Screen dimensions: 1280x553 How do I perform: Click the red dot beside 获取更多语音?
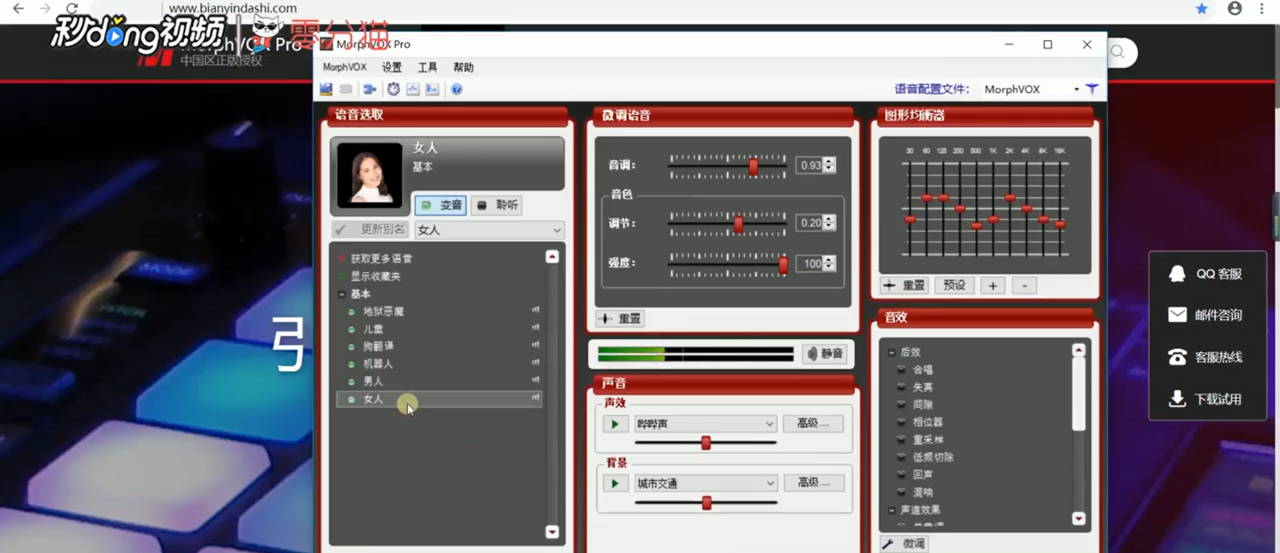341,258
